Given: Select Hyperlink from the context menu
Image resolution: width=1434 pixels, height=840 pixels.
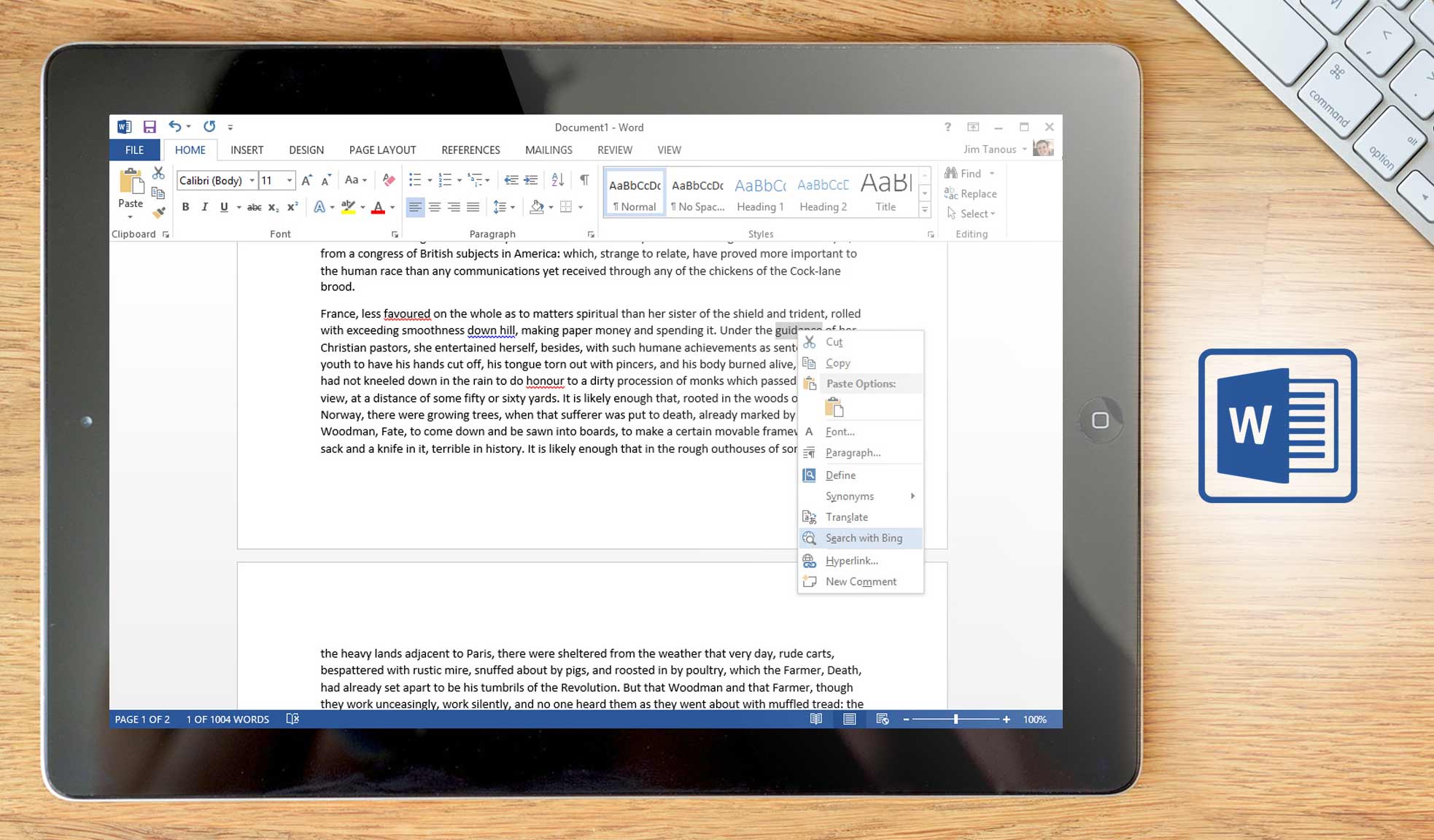Looking at the screenshot, I should 851,560.
